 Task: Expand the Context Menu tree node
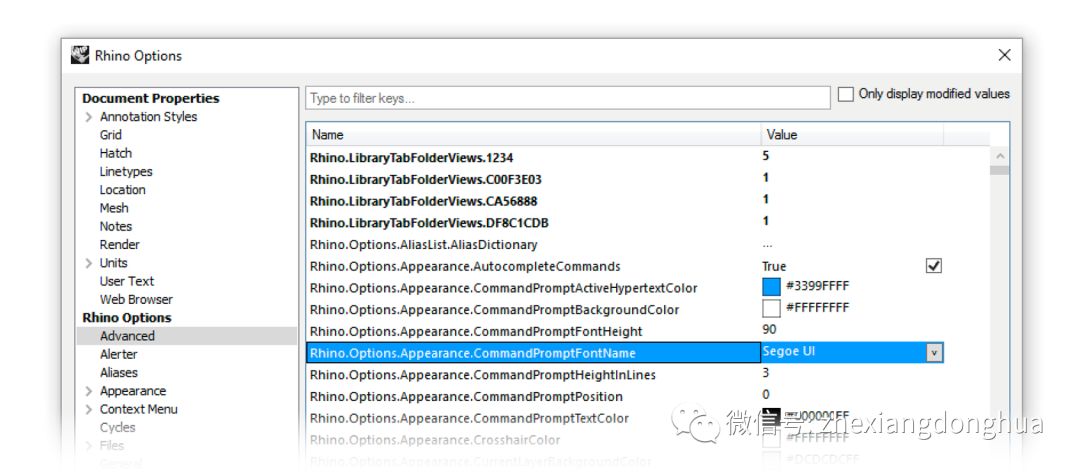click(x=89, y=410)
